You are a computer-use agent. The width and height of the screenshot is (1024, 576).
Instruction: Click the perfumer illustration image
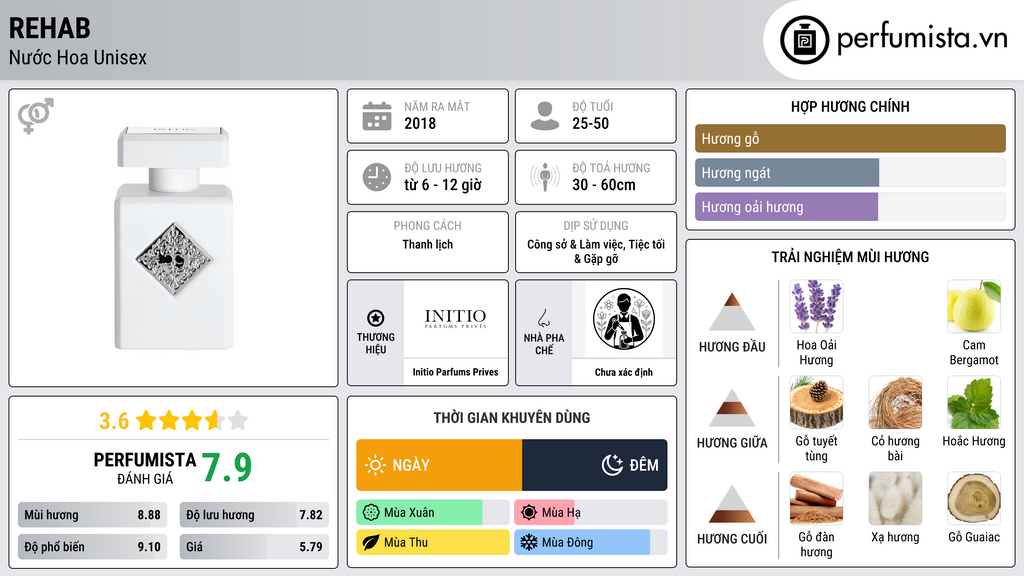[x=623, y=319]
